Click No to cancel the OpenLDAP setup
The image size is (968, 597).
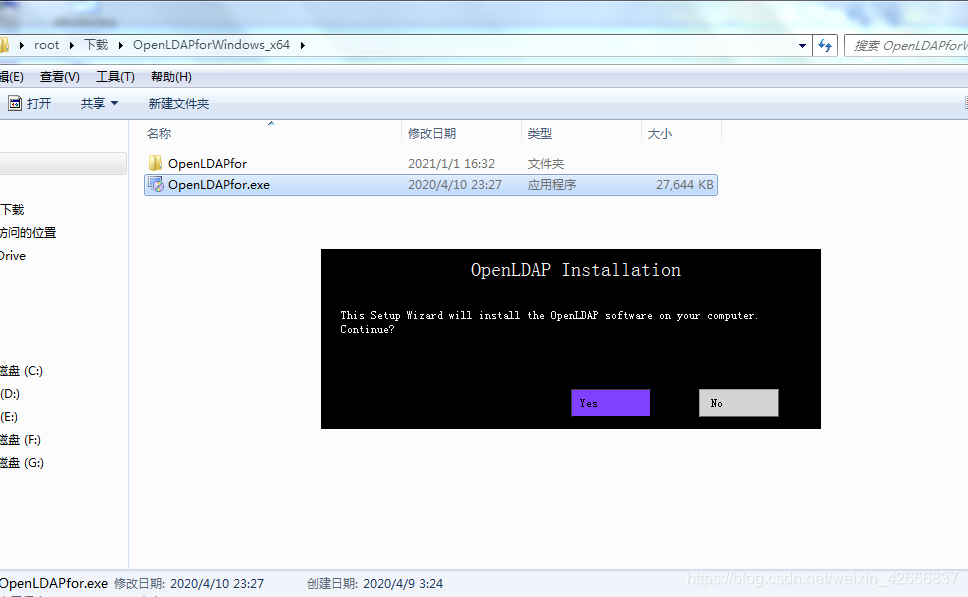(x=738, y=402)
